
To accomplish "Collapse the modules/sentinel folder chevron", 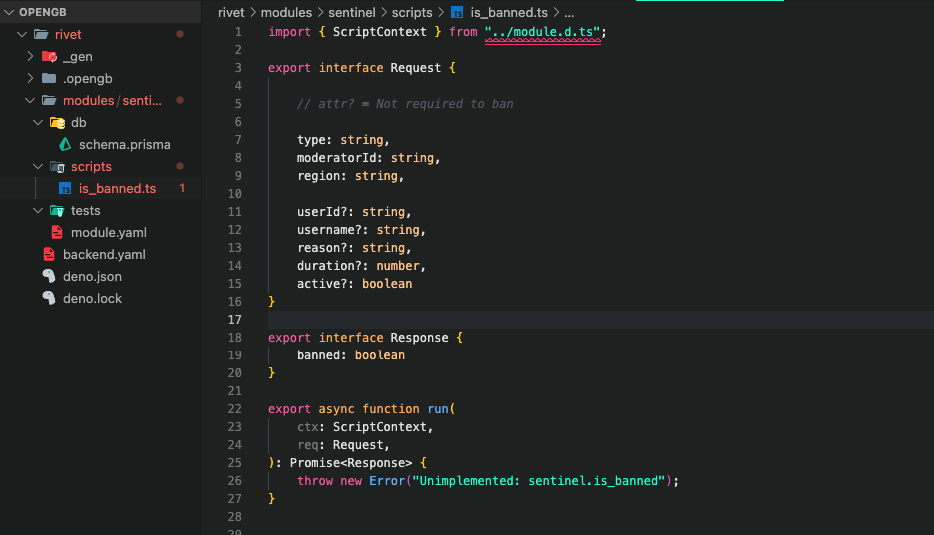I will [31, 101].
